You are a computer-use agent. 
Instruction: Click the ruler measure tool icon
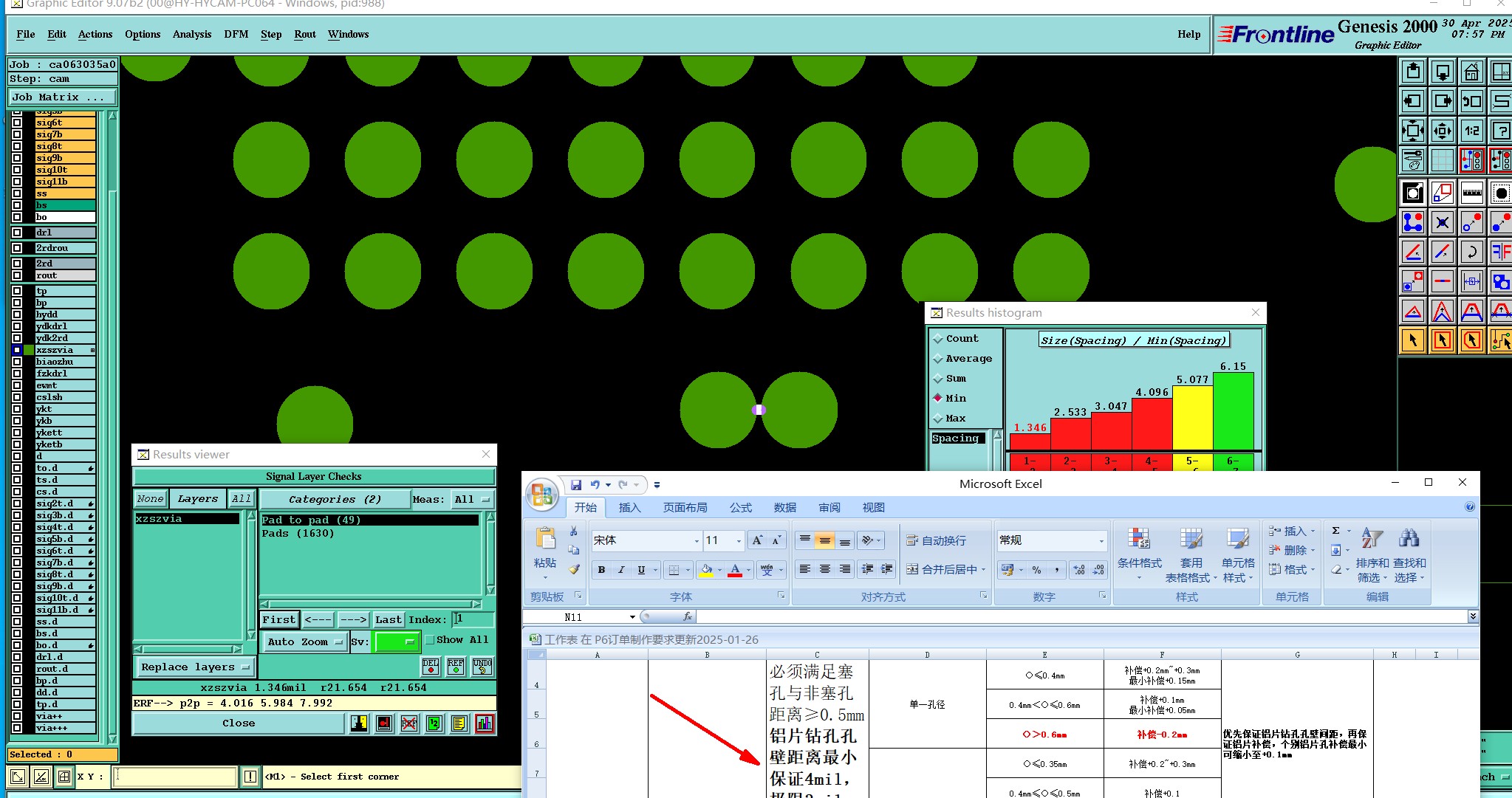1471,193
